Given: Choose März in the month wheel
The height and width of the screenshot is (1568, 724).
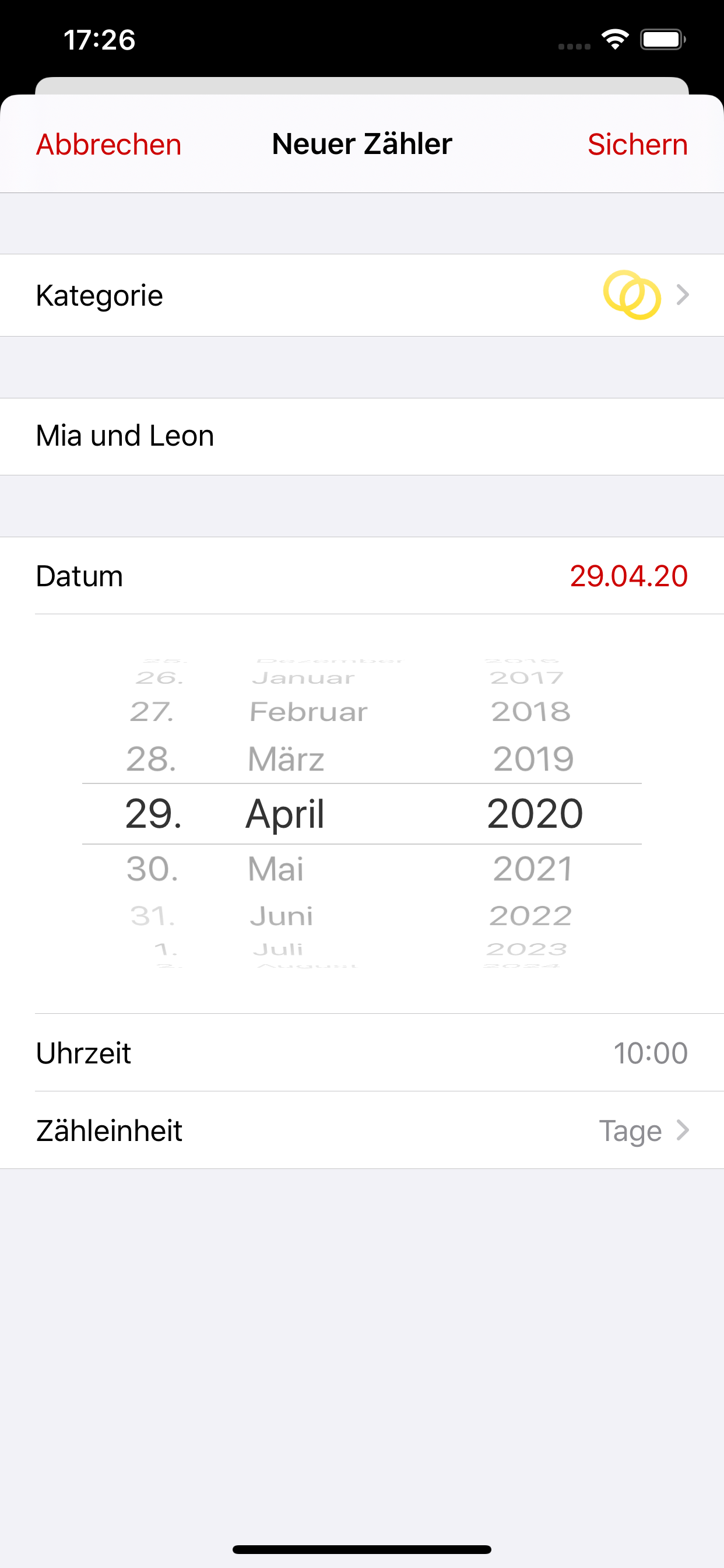Looking at the screenshot, I should tap(286, 759).
